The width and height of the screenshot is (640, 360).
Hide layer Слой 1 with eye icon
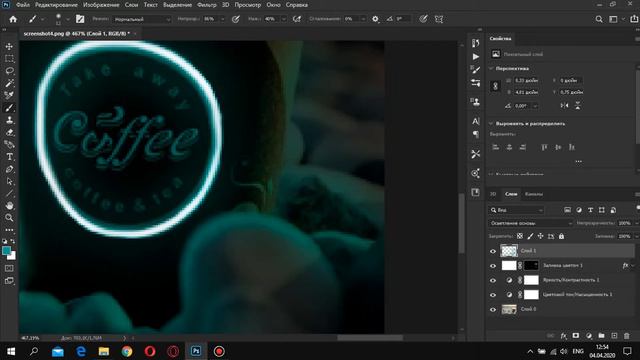493,251
